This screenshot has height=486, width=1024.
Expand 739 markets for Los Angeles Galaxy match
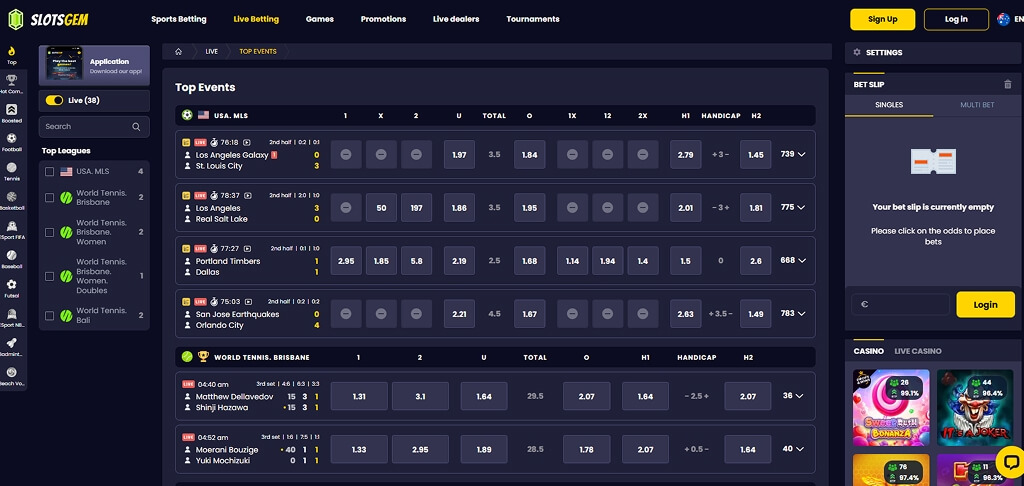coord(793,154)
